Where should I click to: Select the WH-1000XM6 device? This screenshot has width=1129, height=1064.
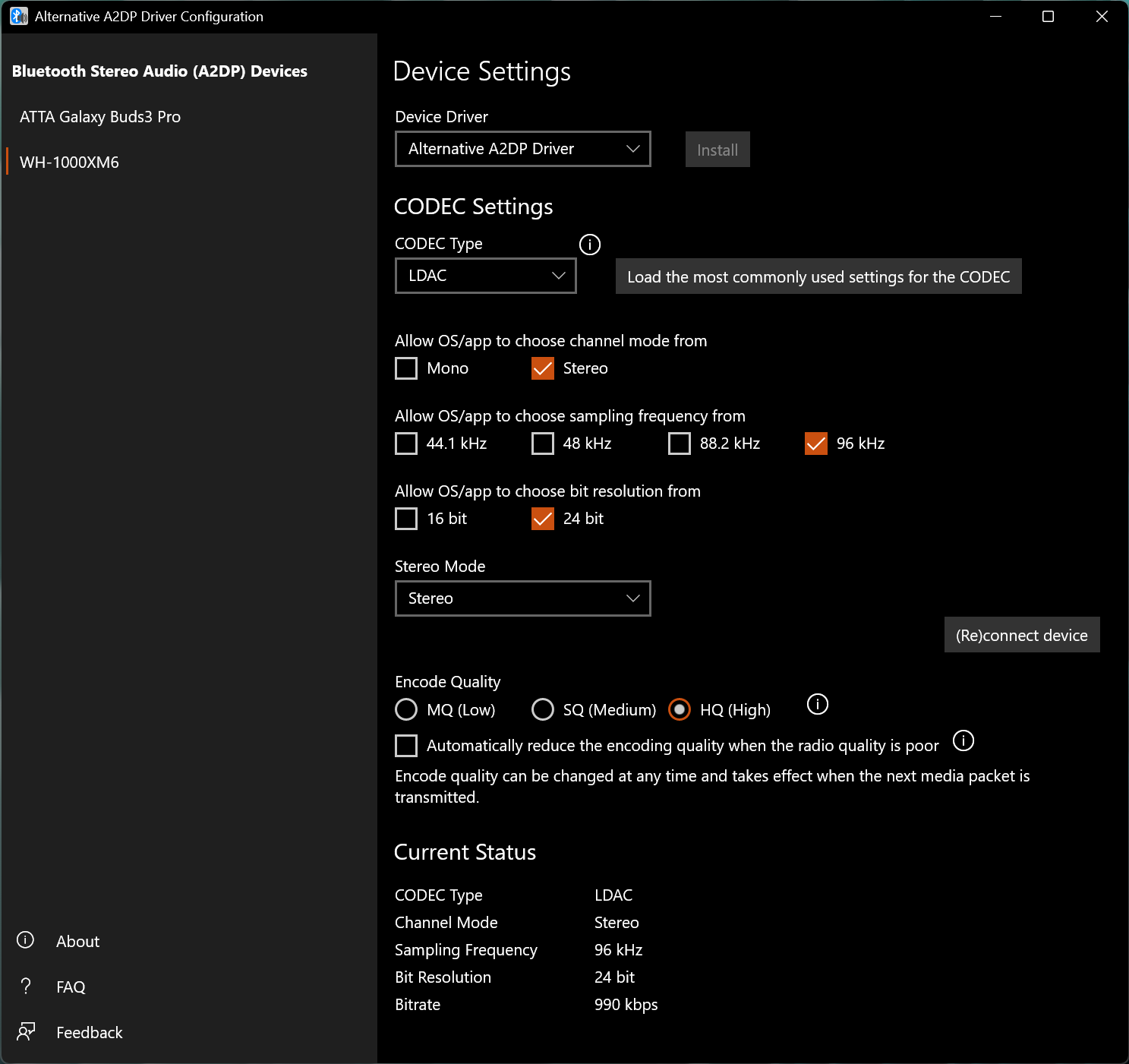(70, 163)
